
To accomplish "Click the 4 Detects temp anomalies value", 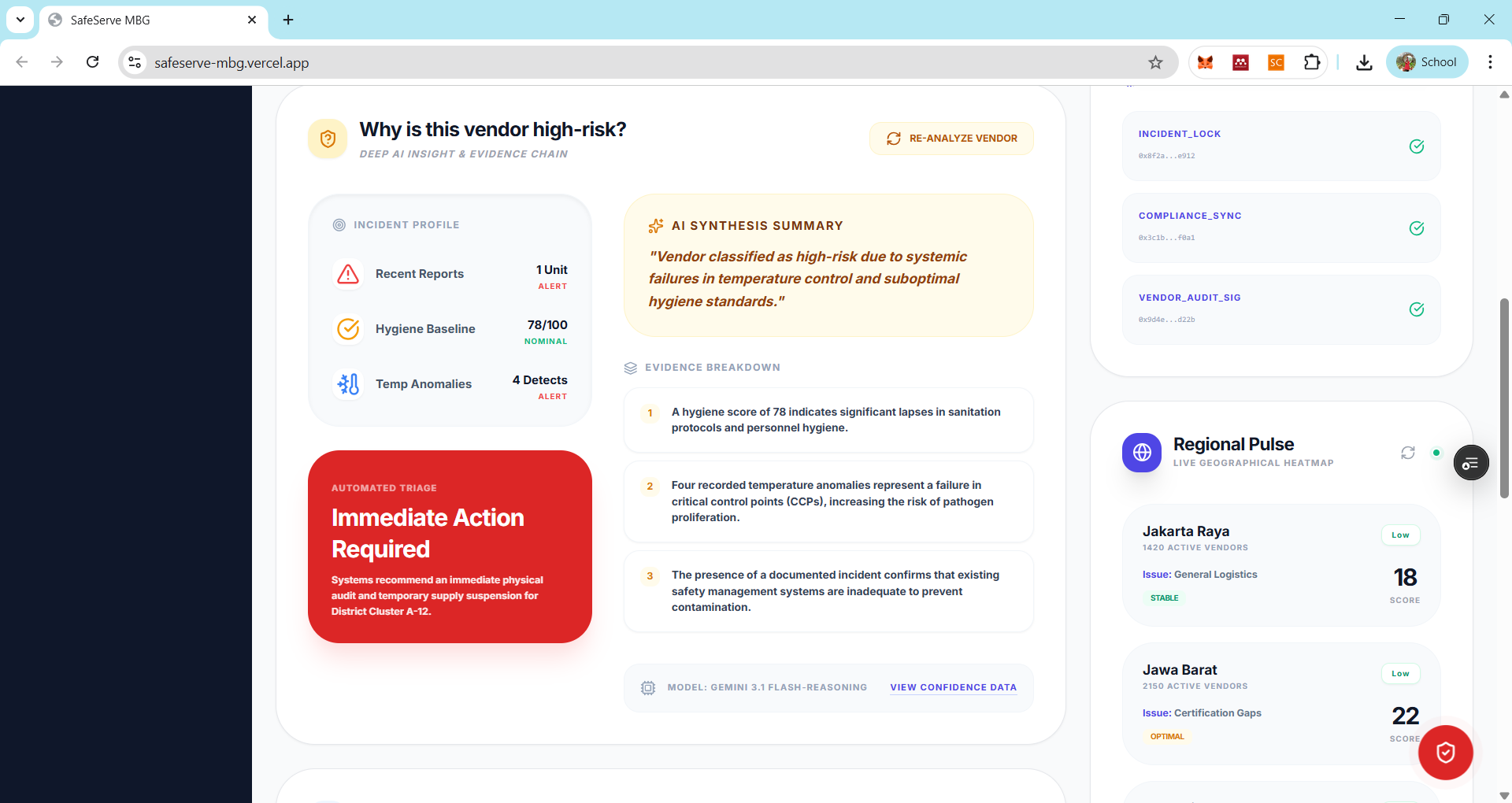I will pos(539,380).
